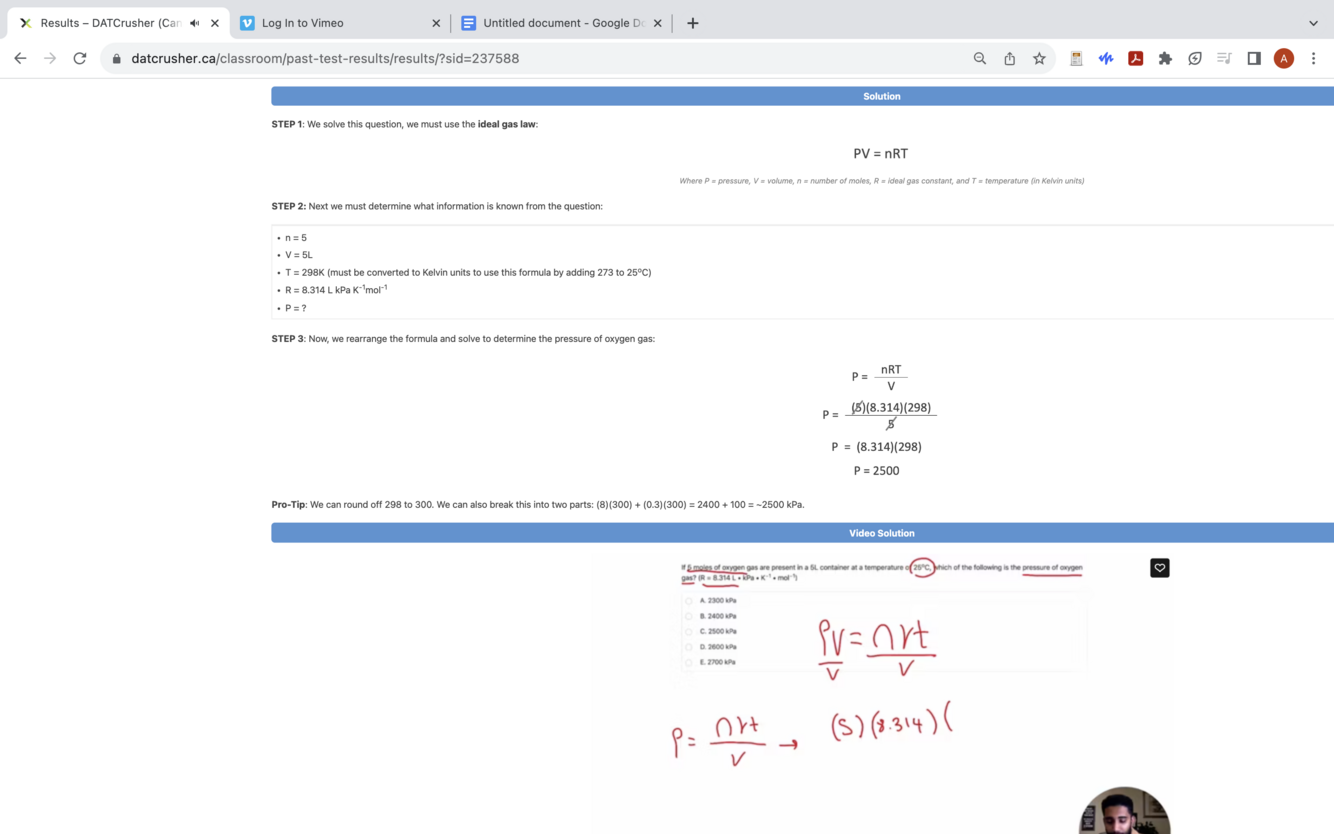Reload the DATCrusher results page
The height and width of the screenshot is (834, 1334).
pyautogui.click(x=80, y=58)
